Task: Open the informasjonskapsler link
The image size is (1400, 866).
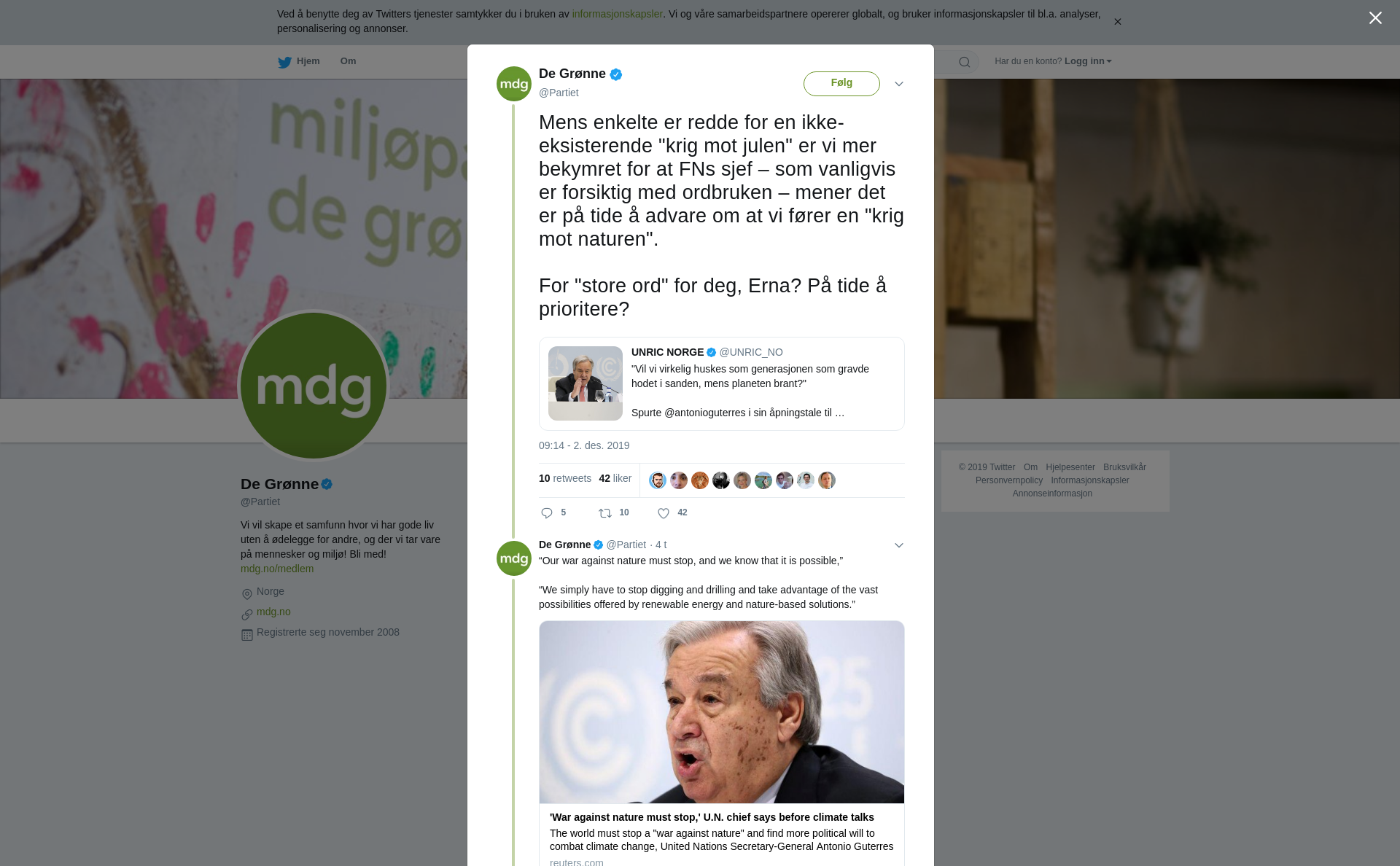Action: click(x=617, y=14)
